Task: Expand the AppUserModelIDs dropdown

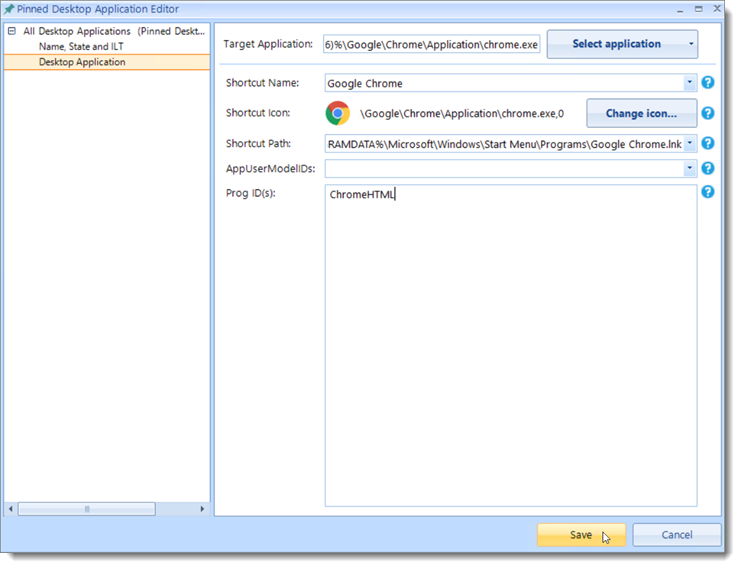Action: point(690,168)
